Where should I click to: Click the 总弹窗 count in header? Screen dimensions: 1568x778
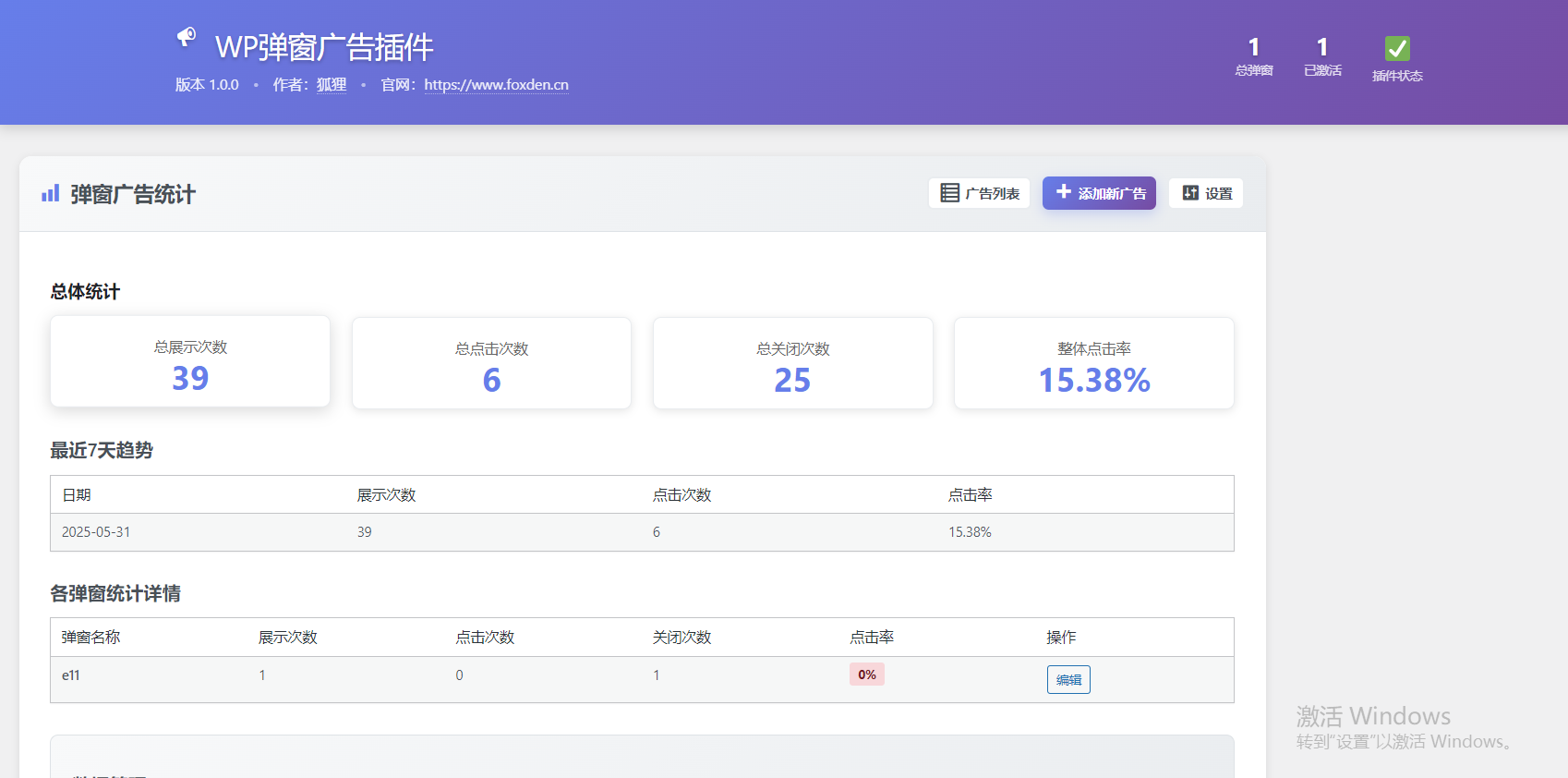point(1254,55)
